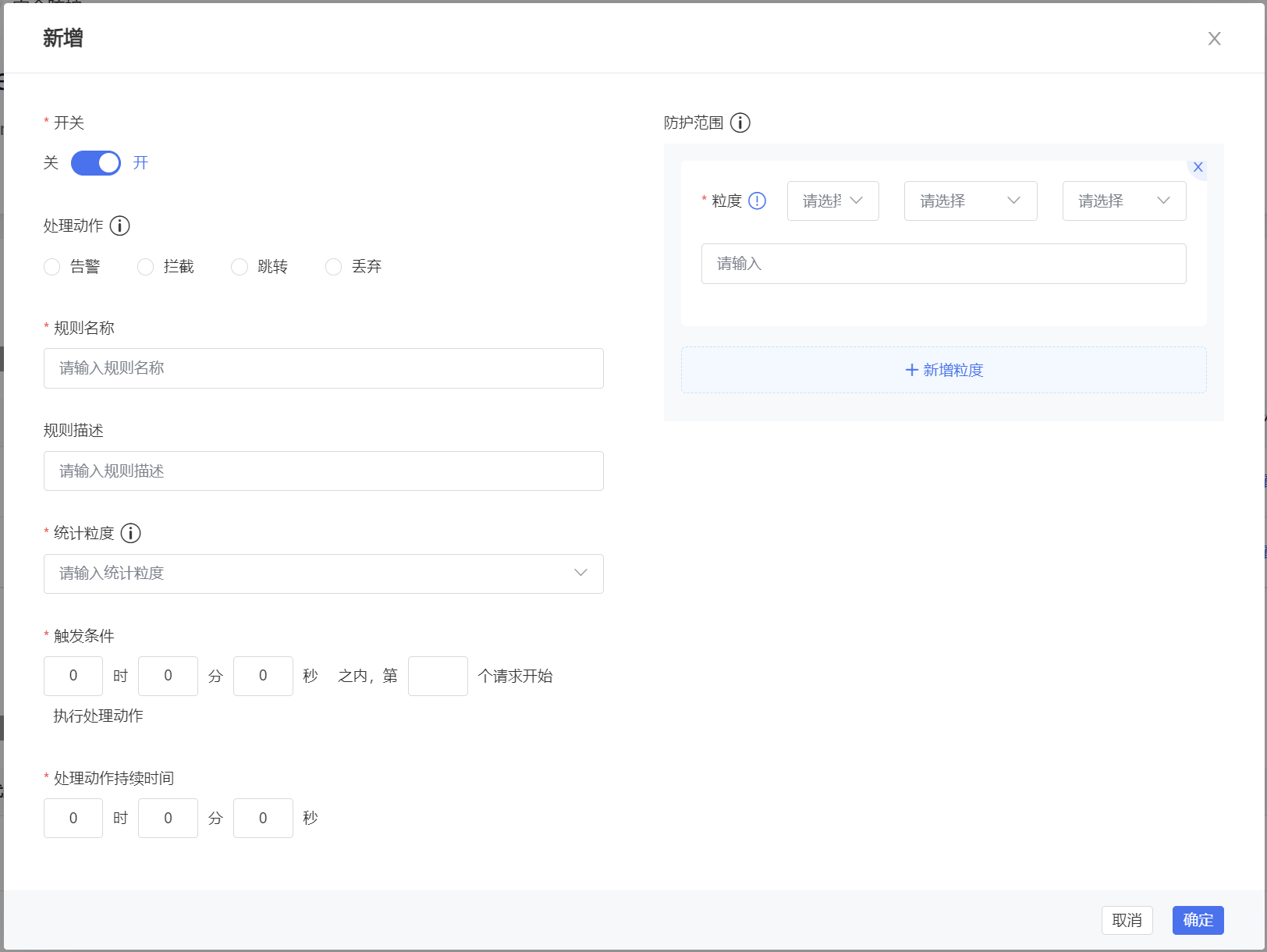Click the 触发条件 seconds field

[x=263, y=676]
